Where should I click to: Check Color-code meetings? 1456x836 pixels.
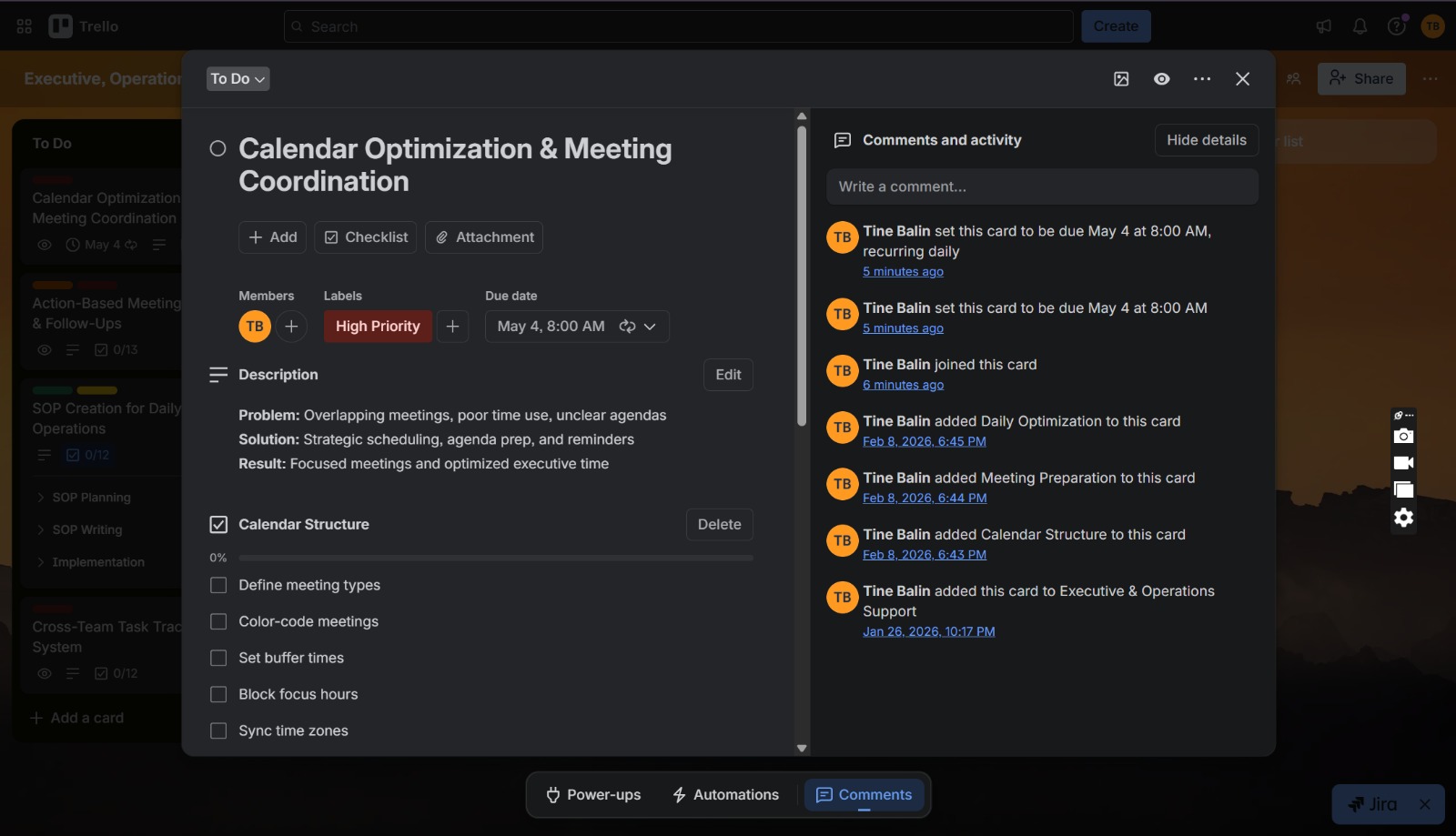point(218,622)
